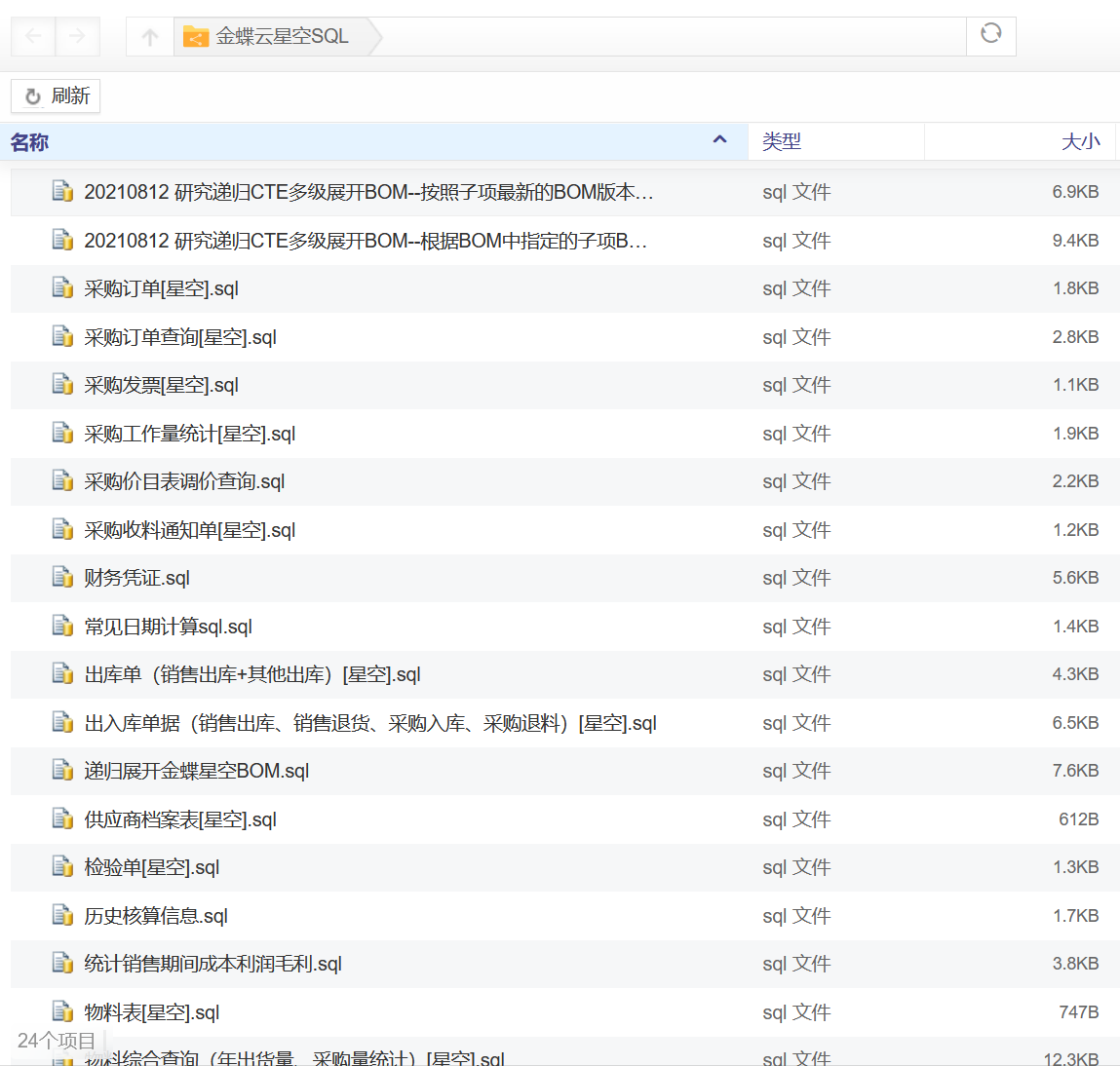Navigate up one folder level

(x=149, y=36)
